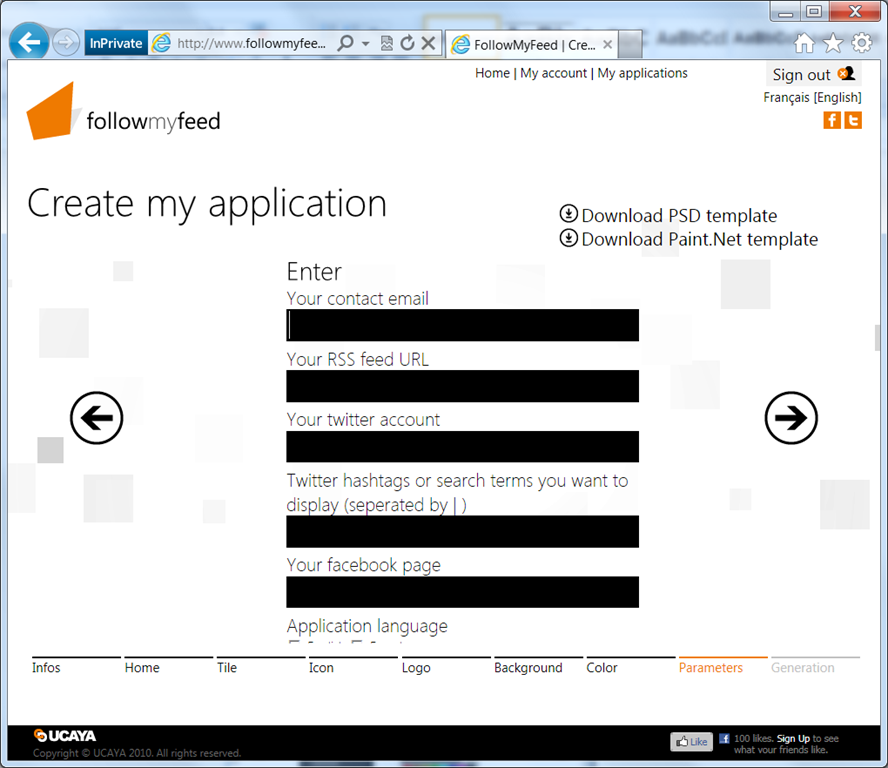Expand the address bar dropdown arrow
Screen dimensions: 888x768
(x=366, y=43)
